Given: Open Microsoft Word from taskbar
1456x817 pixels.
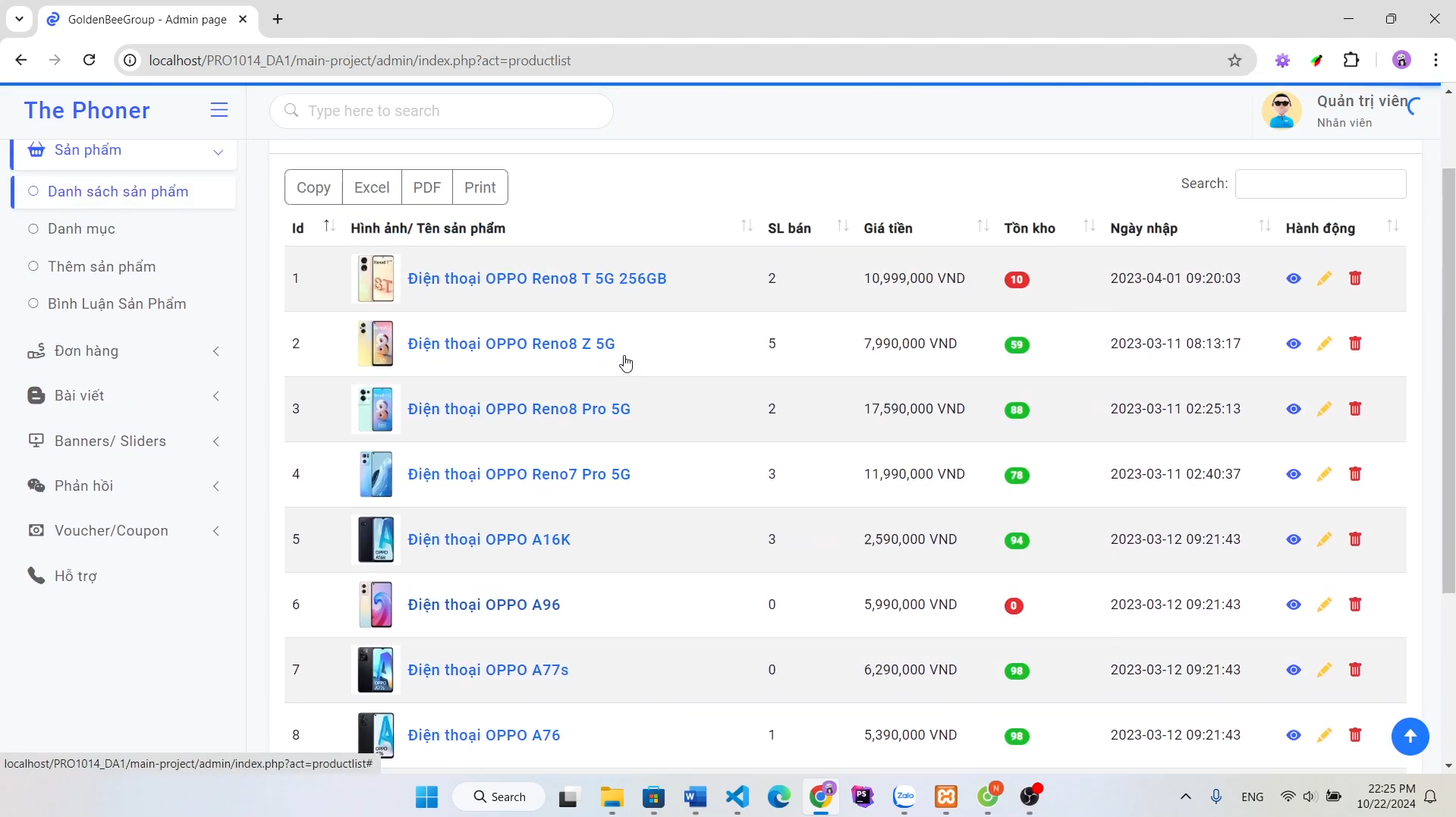Looking at the screenshot, I should (x=695, y=797).
